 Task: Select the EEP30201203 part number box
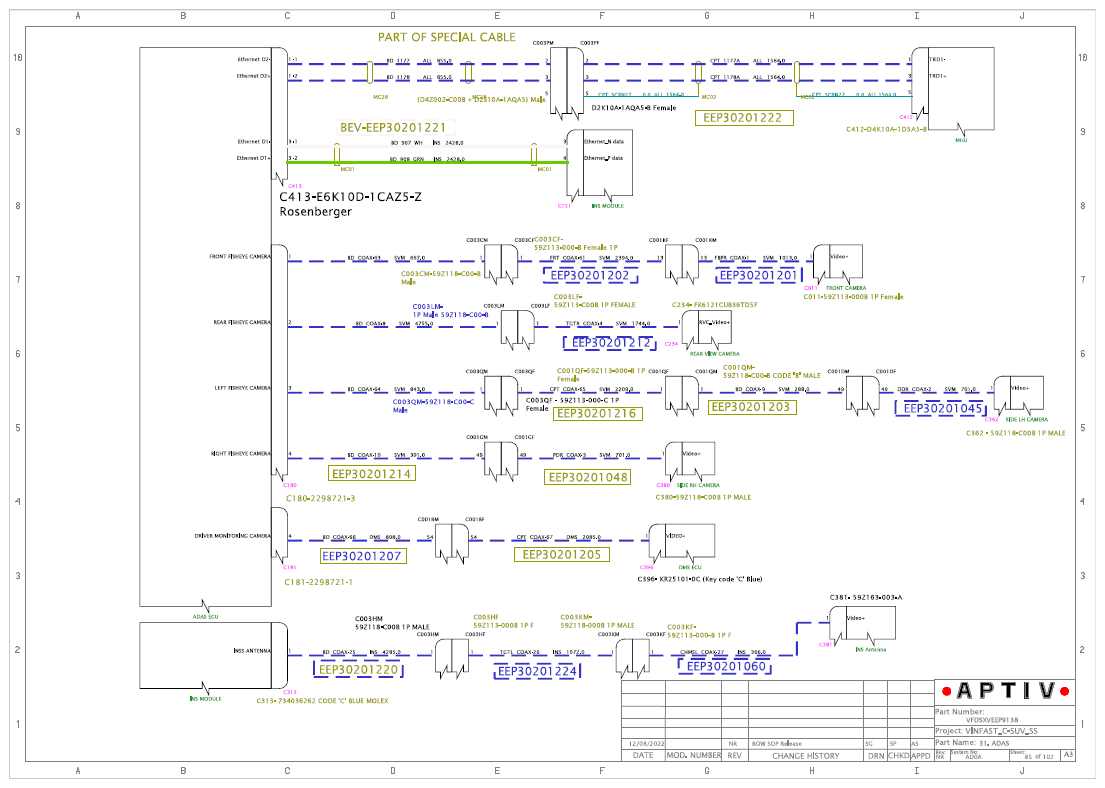(751, 407)
